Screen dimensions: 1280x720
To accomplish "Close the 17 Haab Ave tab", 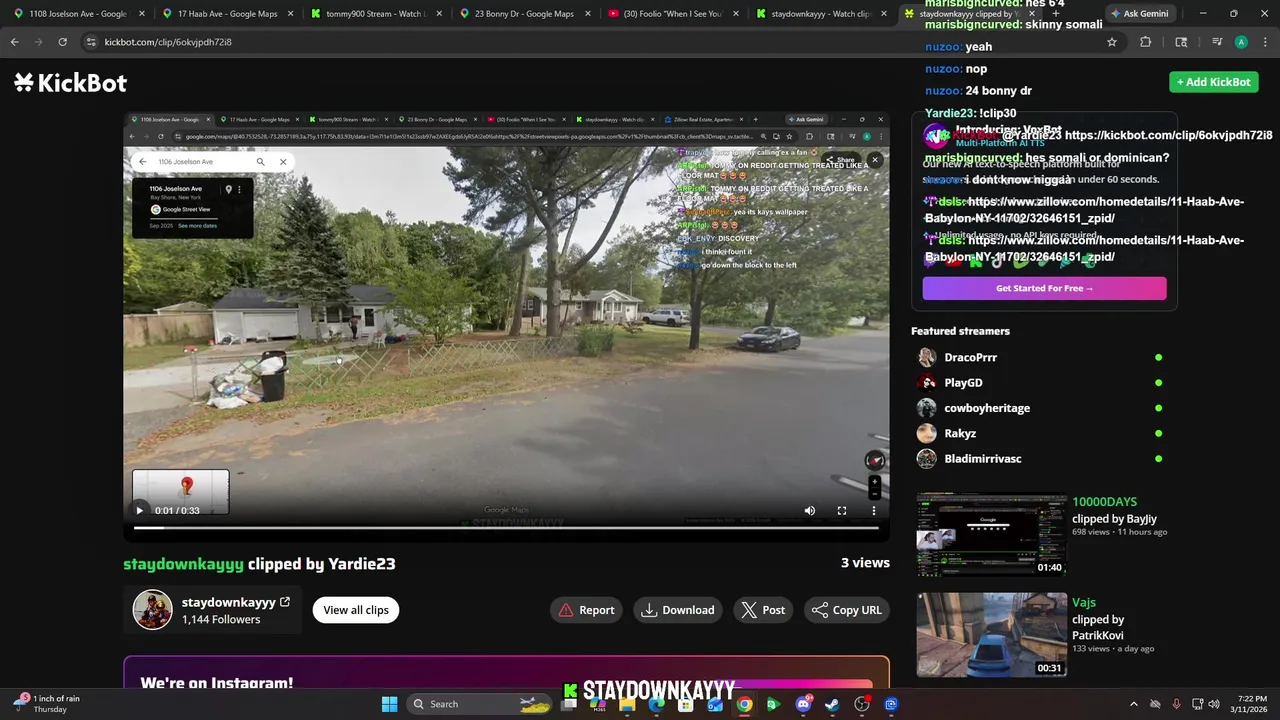I will (290, 14).
